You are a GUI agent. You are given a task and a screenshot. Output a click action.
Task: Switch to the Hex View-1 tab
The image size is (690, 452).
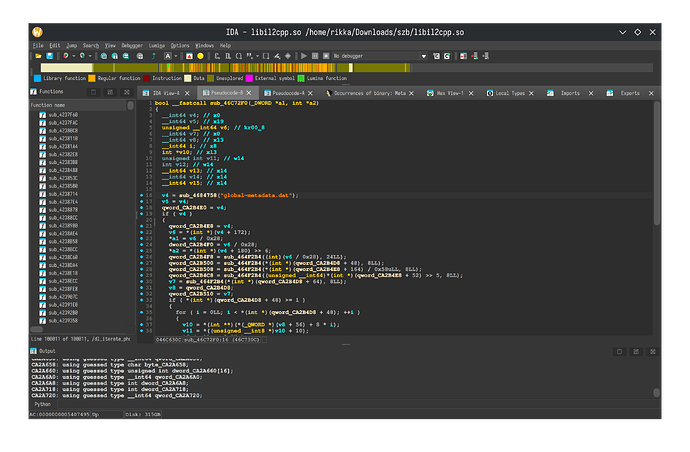pyautogui.click(x=450, y=93)
